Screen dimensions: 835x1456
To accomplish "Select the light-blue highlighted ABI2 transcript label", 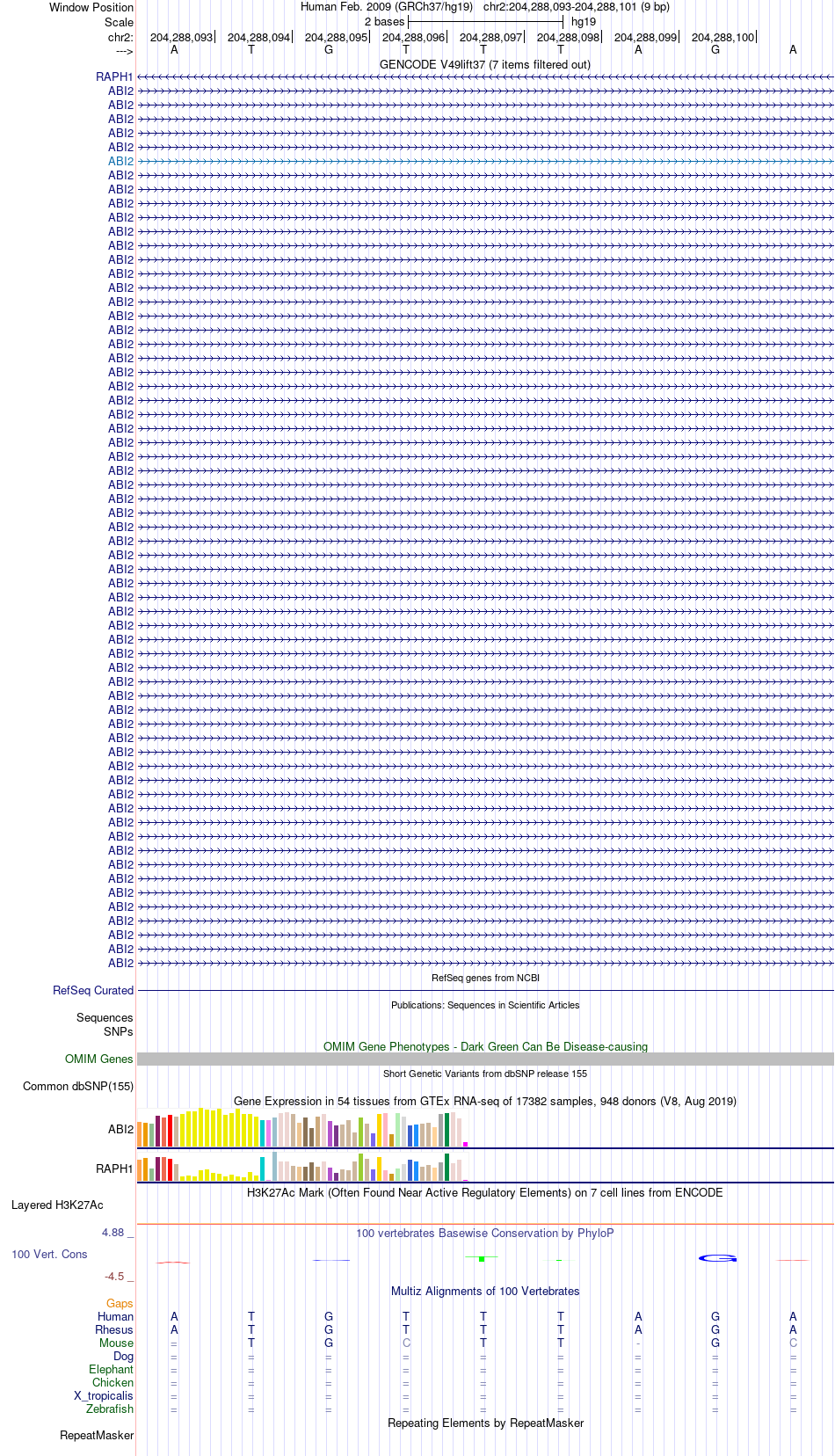I will pos(120,161).
